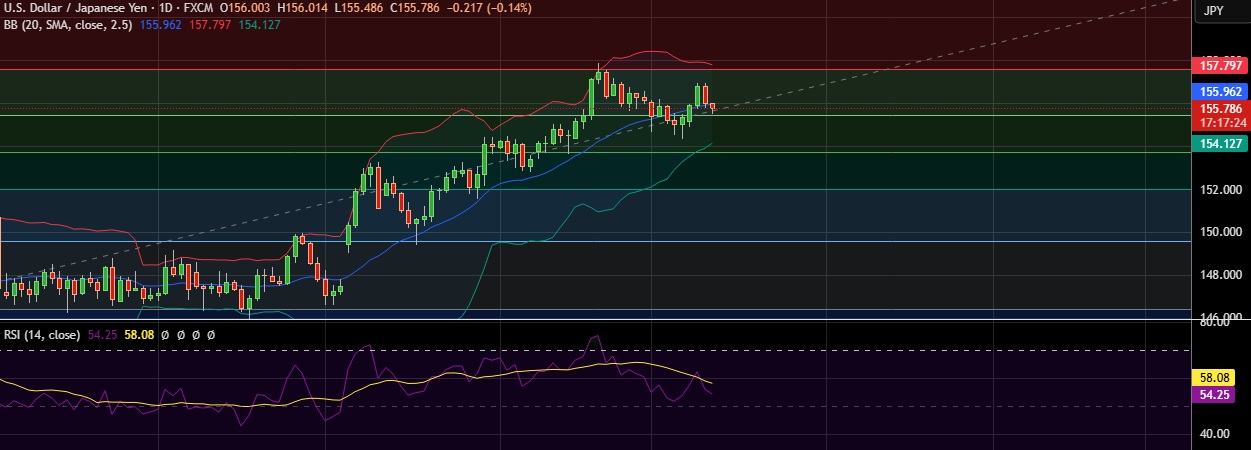Click the 80.00 RSI scale label
Image resolution: width=1251 pixels, height=450 pixels.
1213,323
